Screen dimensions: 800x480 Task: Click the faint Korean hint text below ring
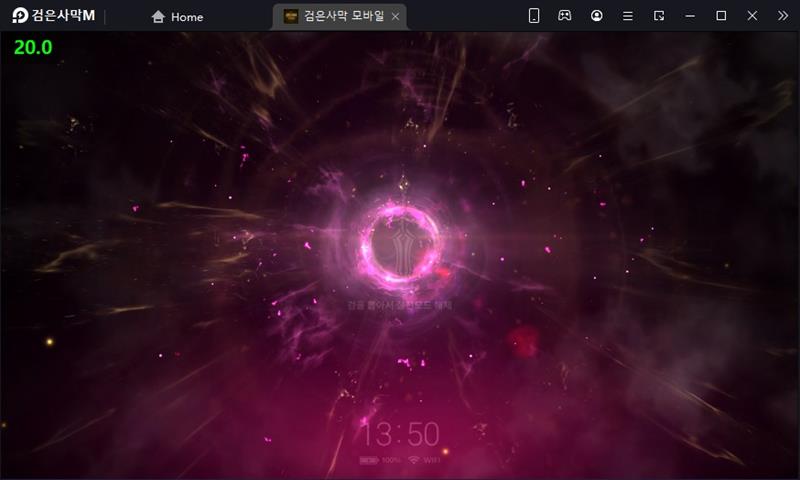399,305
